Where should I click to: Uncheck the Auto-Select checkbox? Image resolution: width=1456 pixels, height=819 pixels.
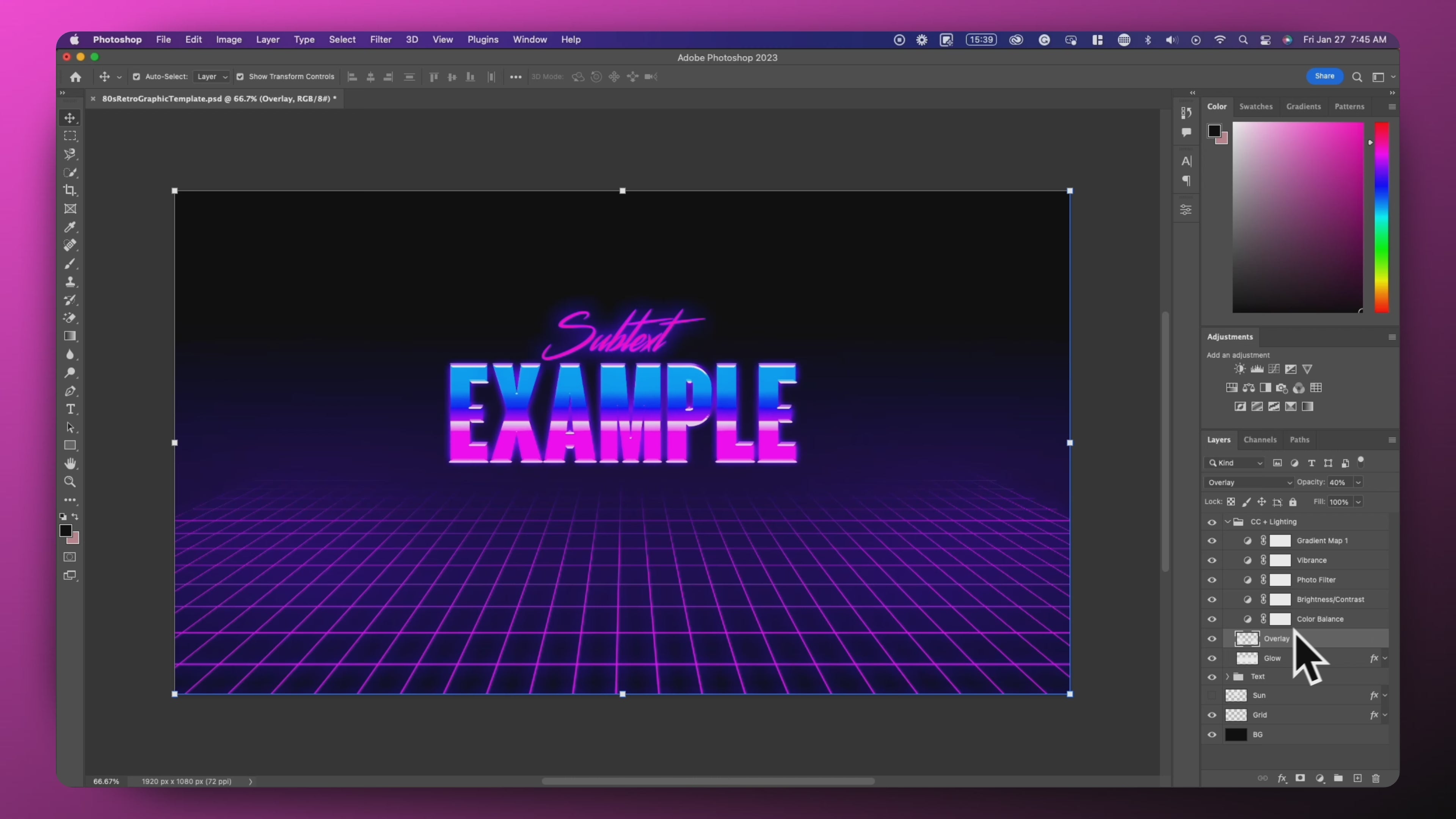click(136, 77)
